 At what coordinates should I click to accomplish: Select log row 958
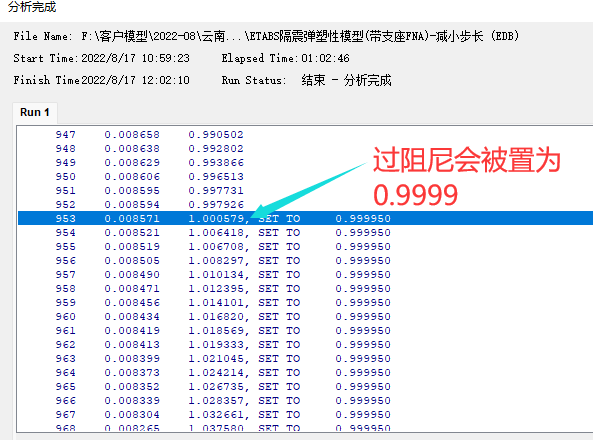[305, 289]
